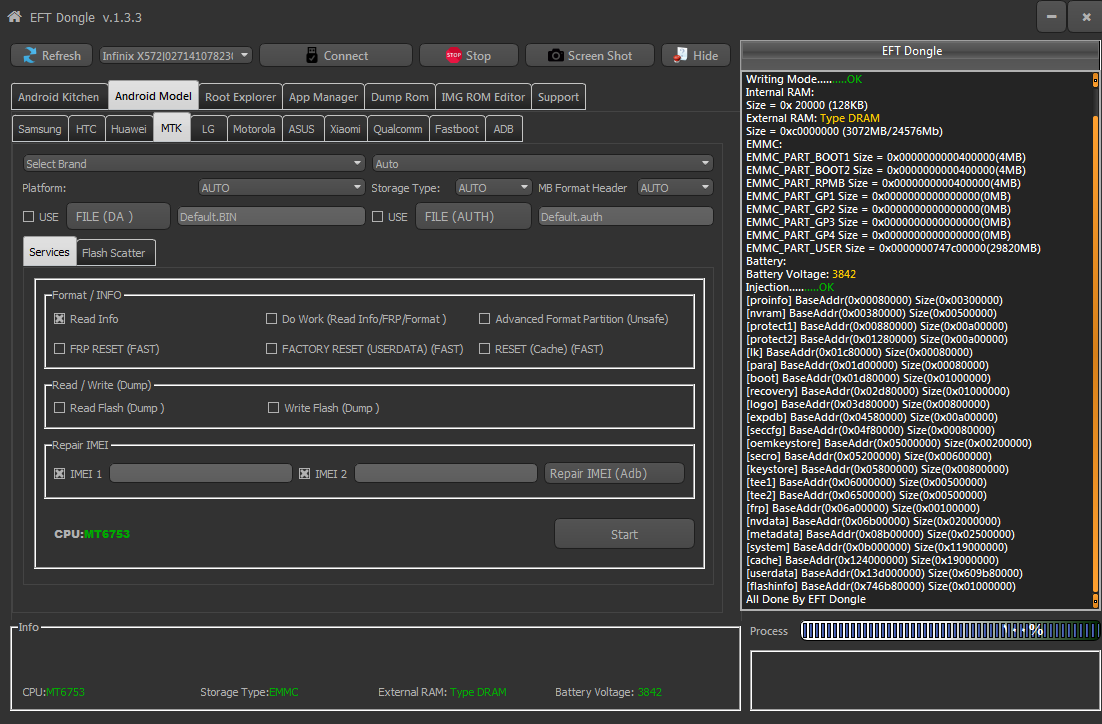Image resolution: width=1102 pixels, height=724 pixels.
Task: Click the red STOP sign icon
Action: pos(453,56)
